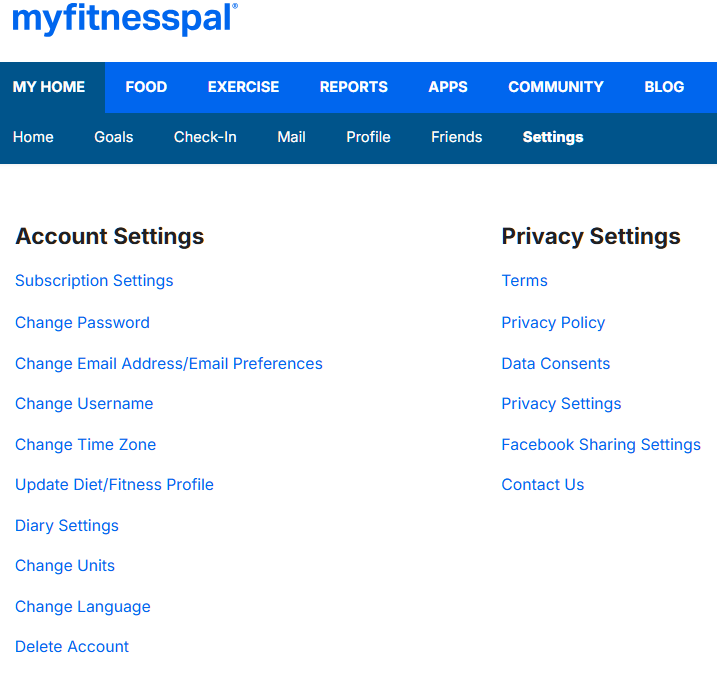Click the Privacy Settings link

(x=561, y=404)
